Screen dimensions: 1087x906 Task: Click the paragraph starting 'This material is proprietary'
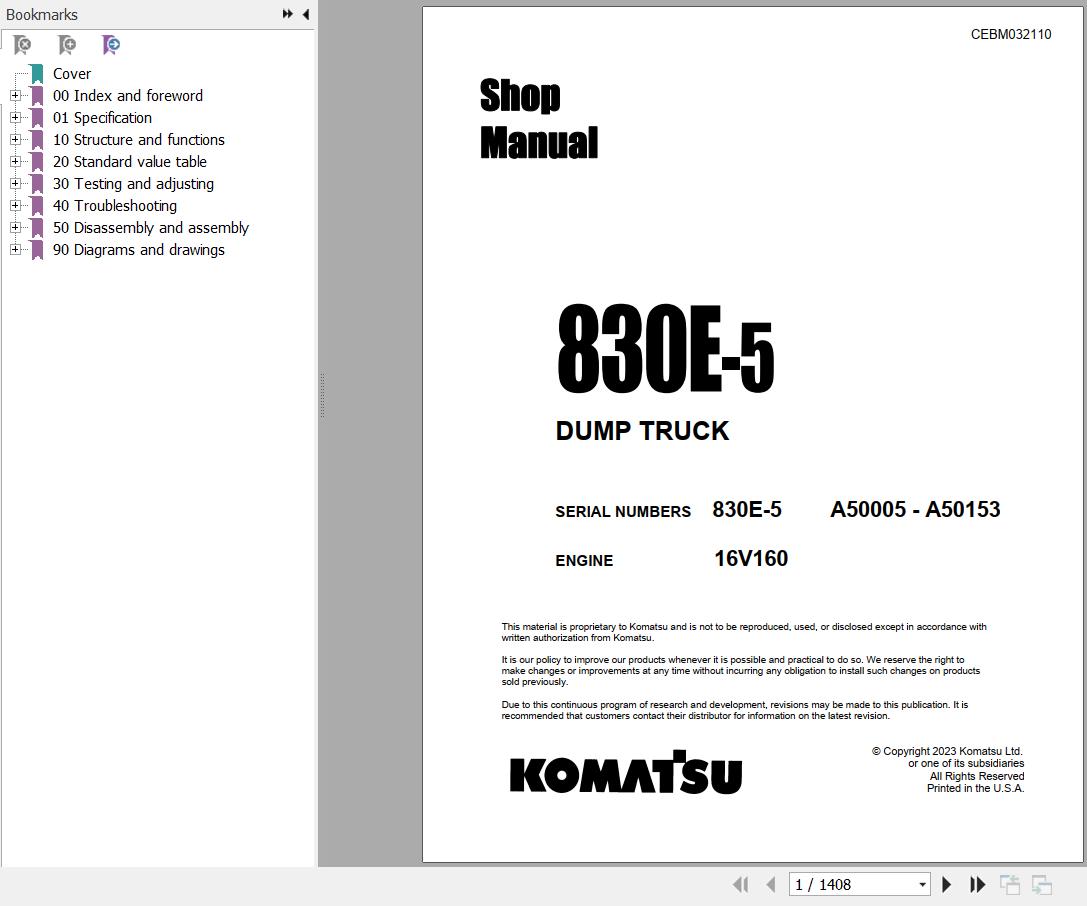[744, 632]
